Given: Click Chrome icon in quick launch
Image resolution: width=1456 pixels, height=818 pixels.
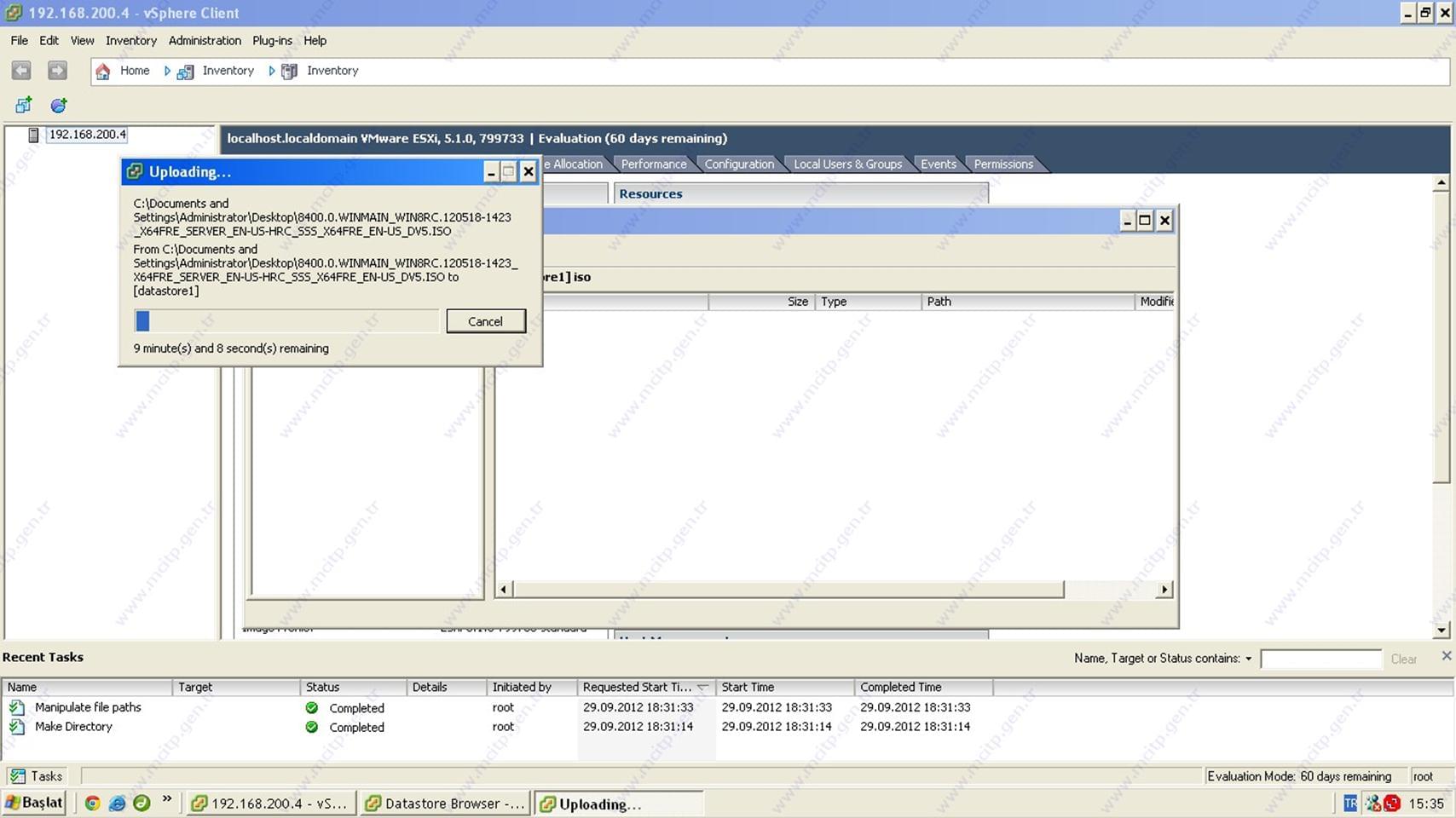Looking at the screenshot, I should point(93,803).
